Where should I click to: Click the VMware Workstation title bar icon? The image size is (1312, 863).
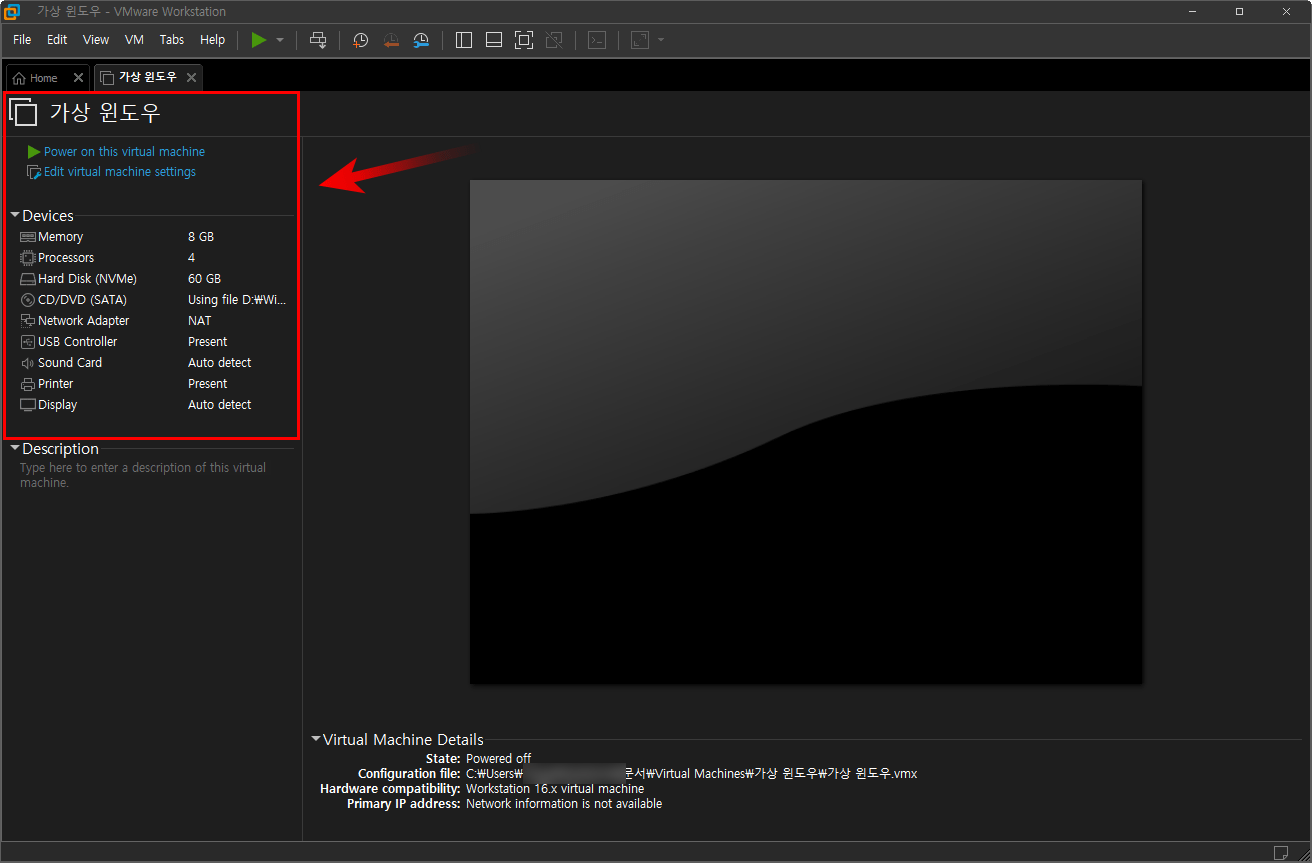13,12
